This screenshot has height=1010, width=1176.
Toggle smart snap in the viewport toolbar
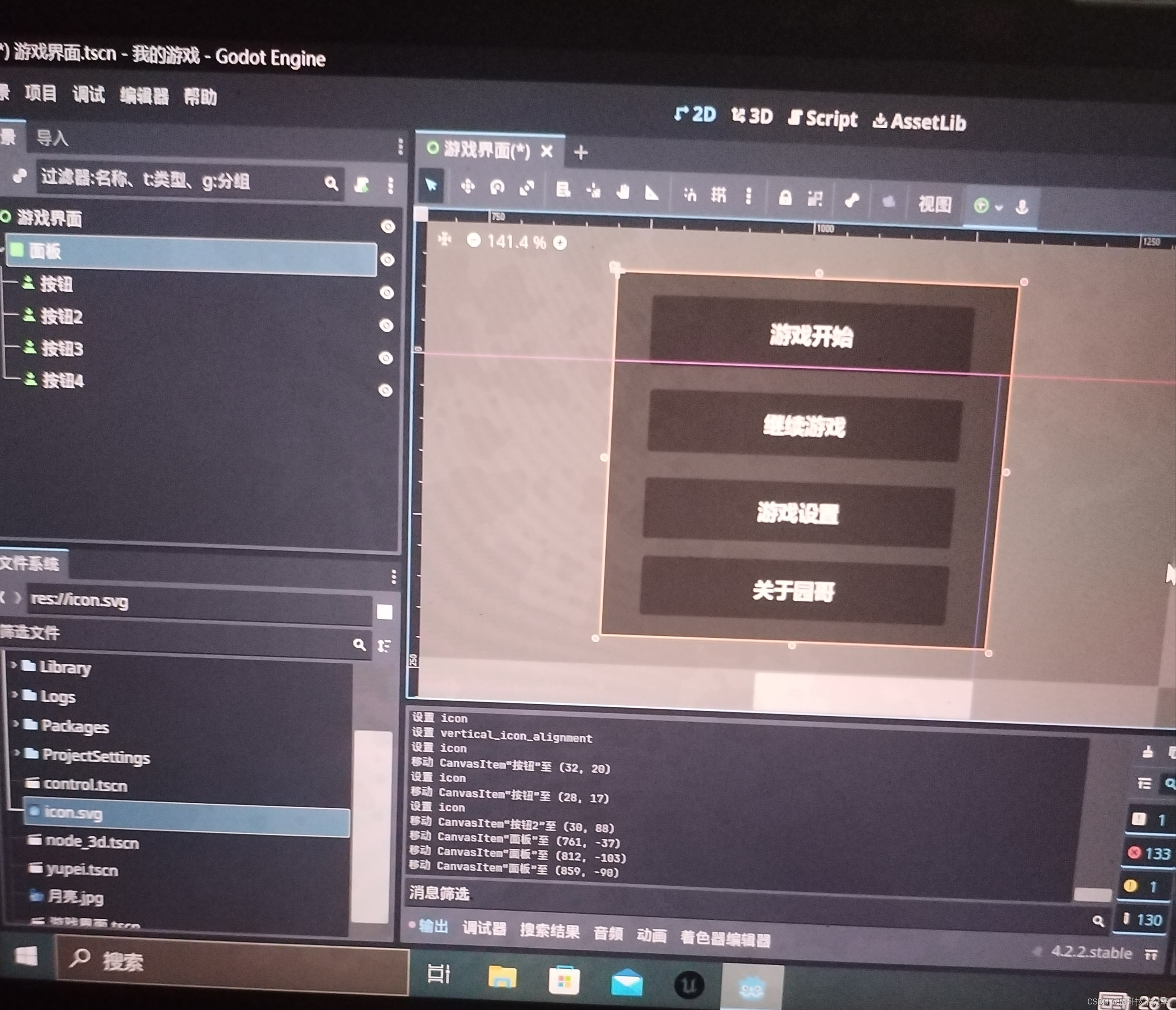(690, 194)
